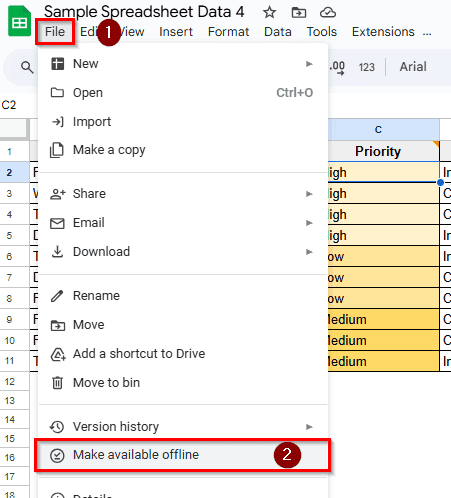Select the Priority header cell
This screenshot has width=451, height=498.
(384, 151)
